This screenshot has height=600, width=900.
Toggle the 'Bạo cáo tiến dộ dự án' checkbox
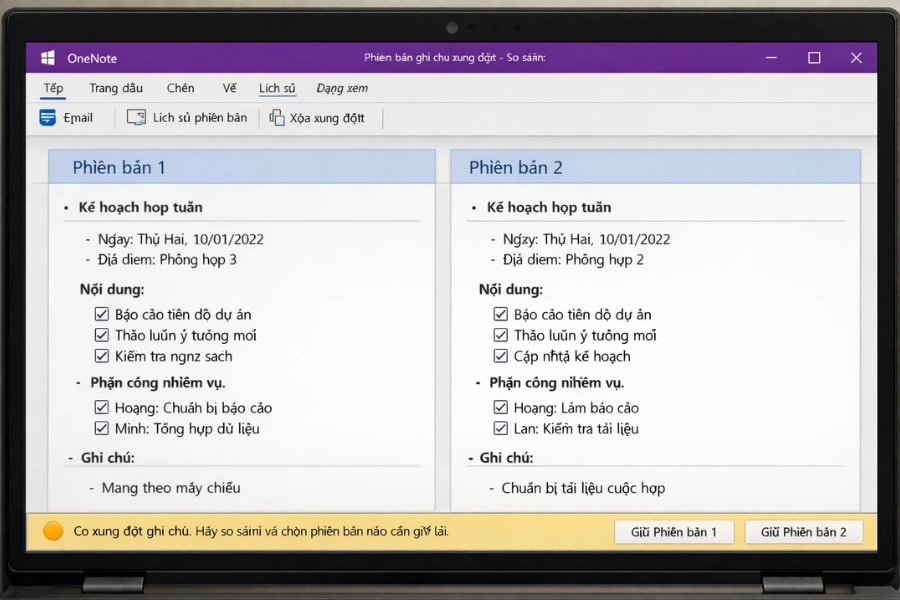[x=101, y=313]
